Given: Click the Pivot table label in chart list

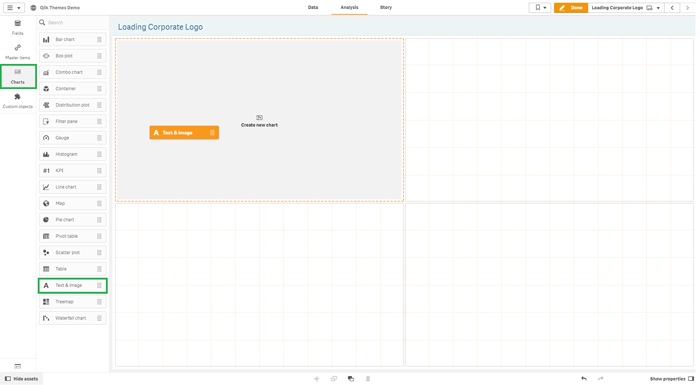Looking at the screenshot, I should tap(66, 236).
